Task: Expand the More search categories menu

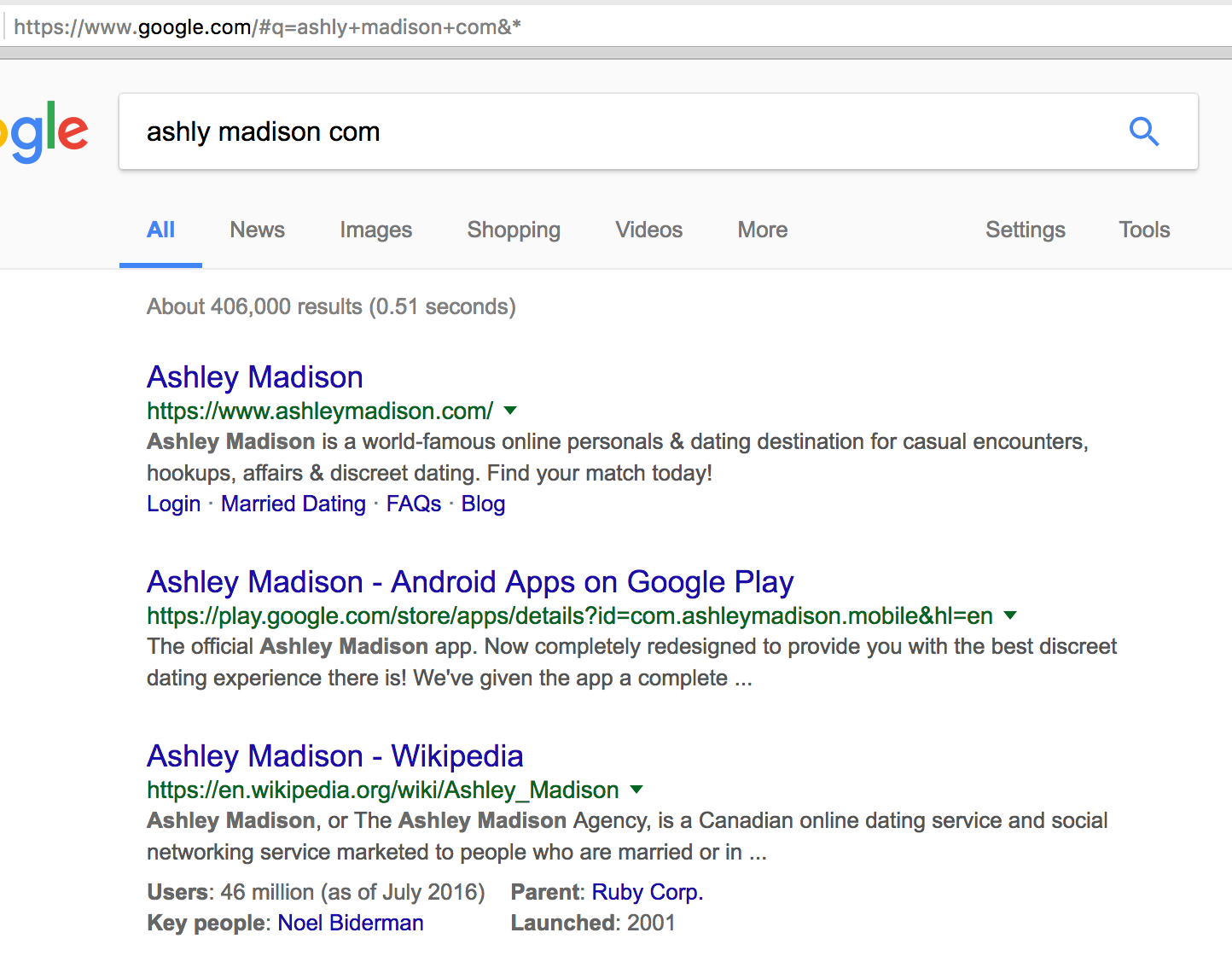Action: [x=763, y=230]
